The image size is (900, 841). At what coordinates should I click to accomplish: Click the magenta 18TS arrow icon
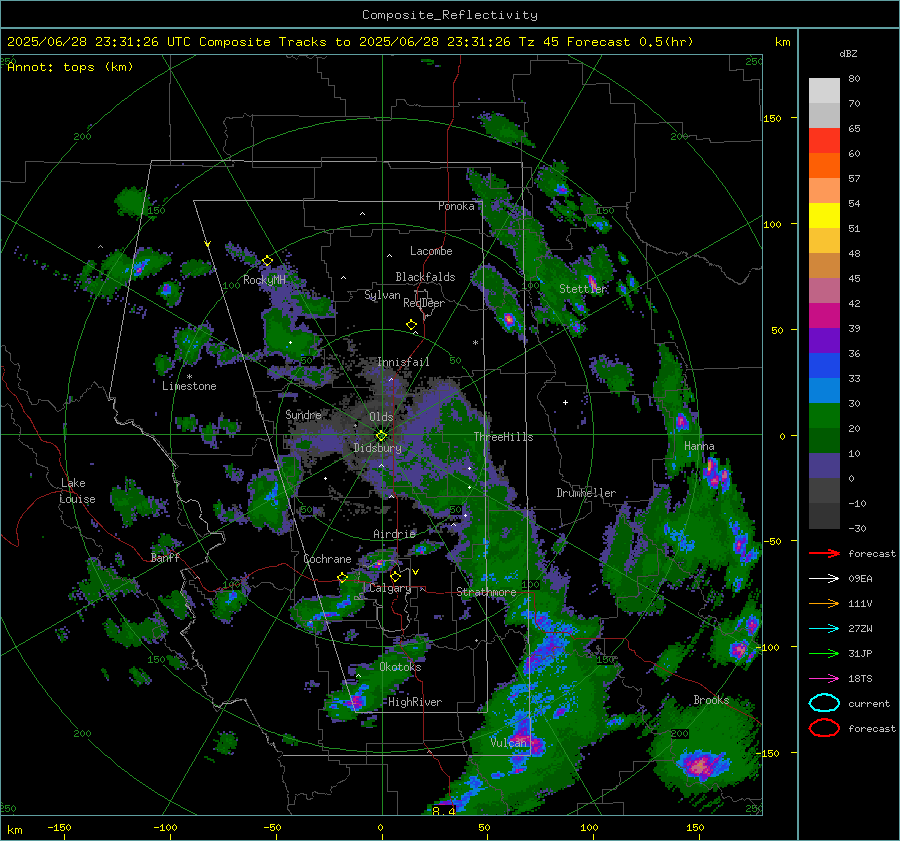coord(824,679)
